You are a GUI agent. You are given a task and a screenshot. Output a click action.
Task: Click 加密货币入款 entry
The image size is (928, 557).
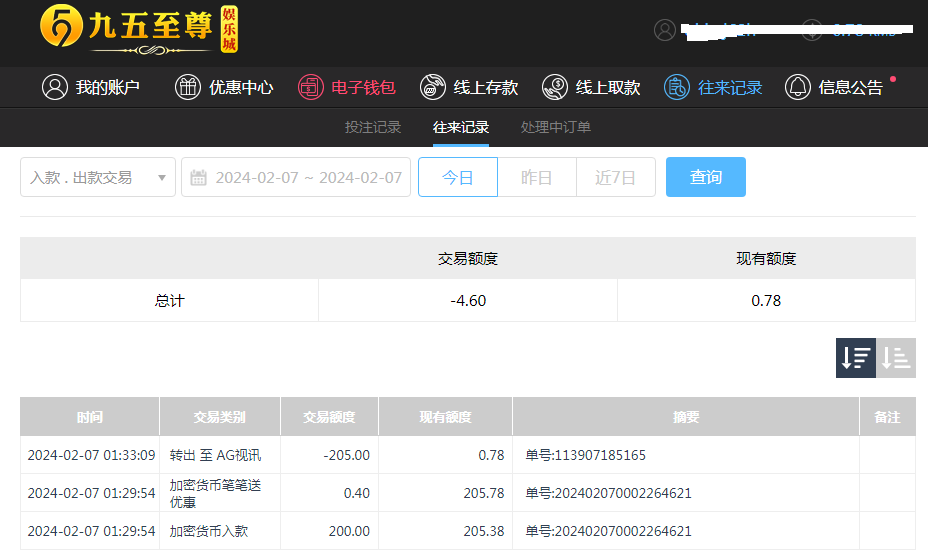click(209, 531)
